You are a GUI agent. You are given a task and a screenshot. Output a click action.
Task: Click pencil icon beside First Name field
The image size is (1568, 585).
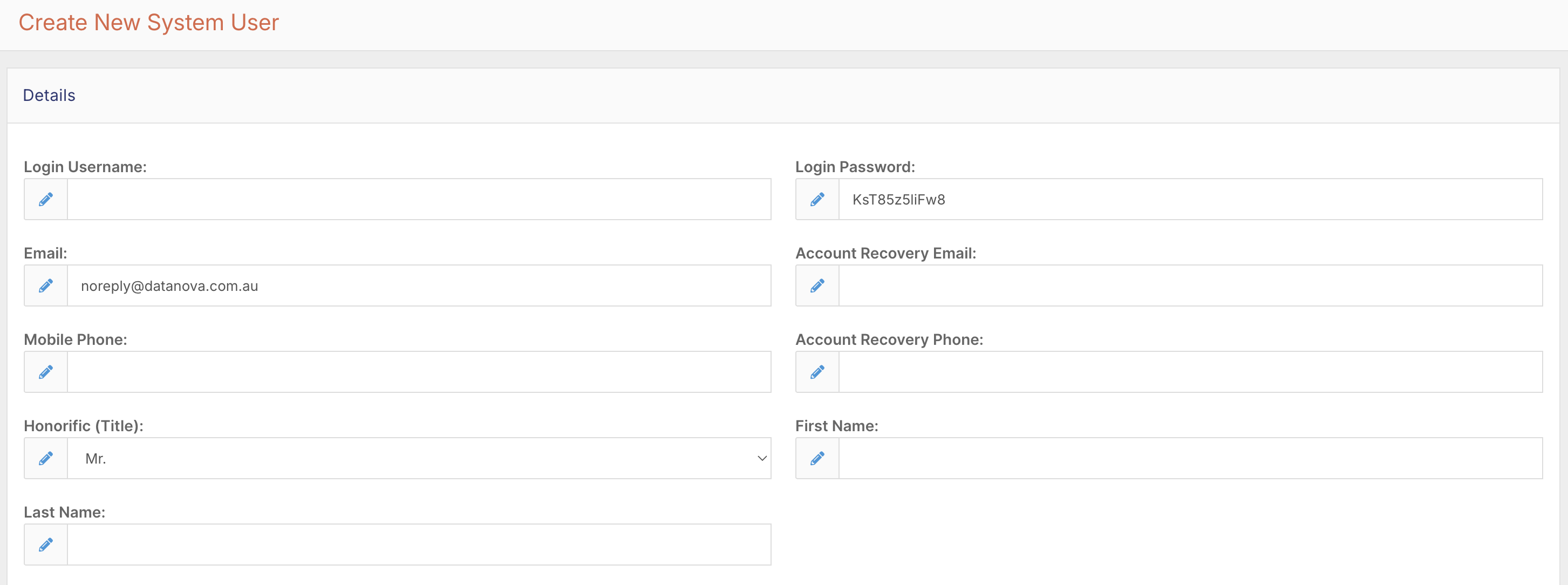817,458
